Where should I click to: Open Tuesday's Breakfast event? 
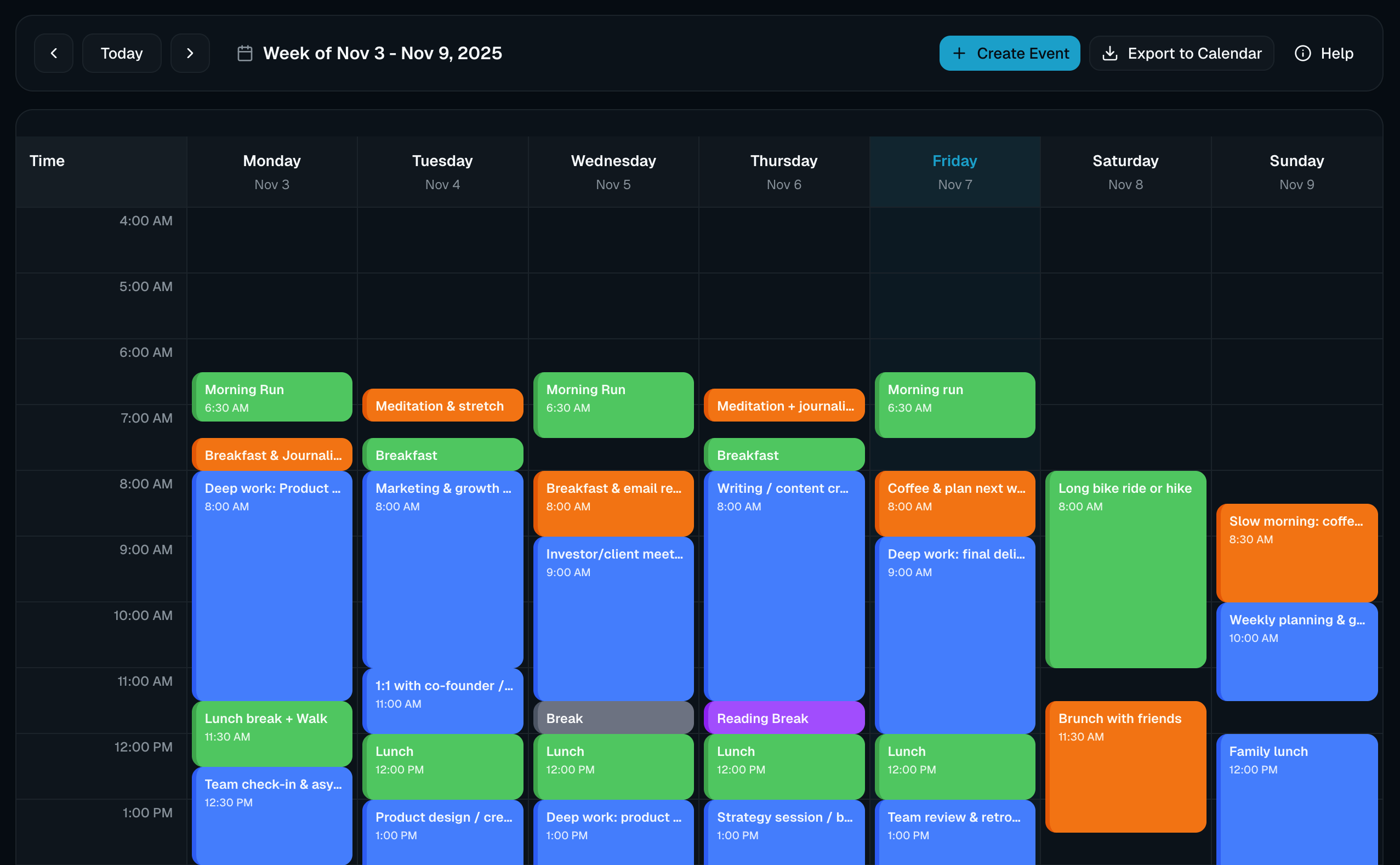pos(443,455)
